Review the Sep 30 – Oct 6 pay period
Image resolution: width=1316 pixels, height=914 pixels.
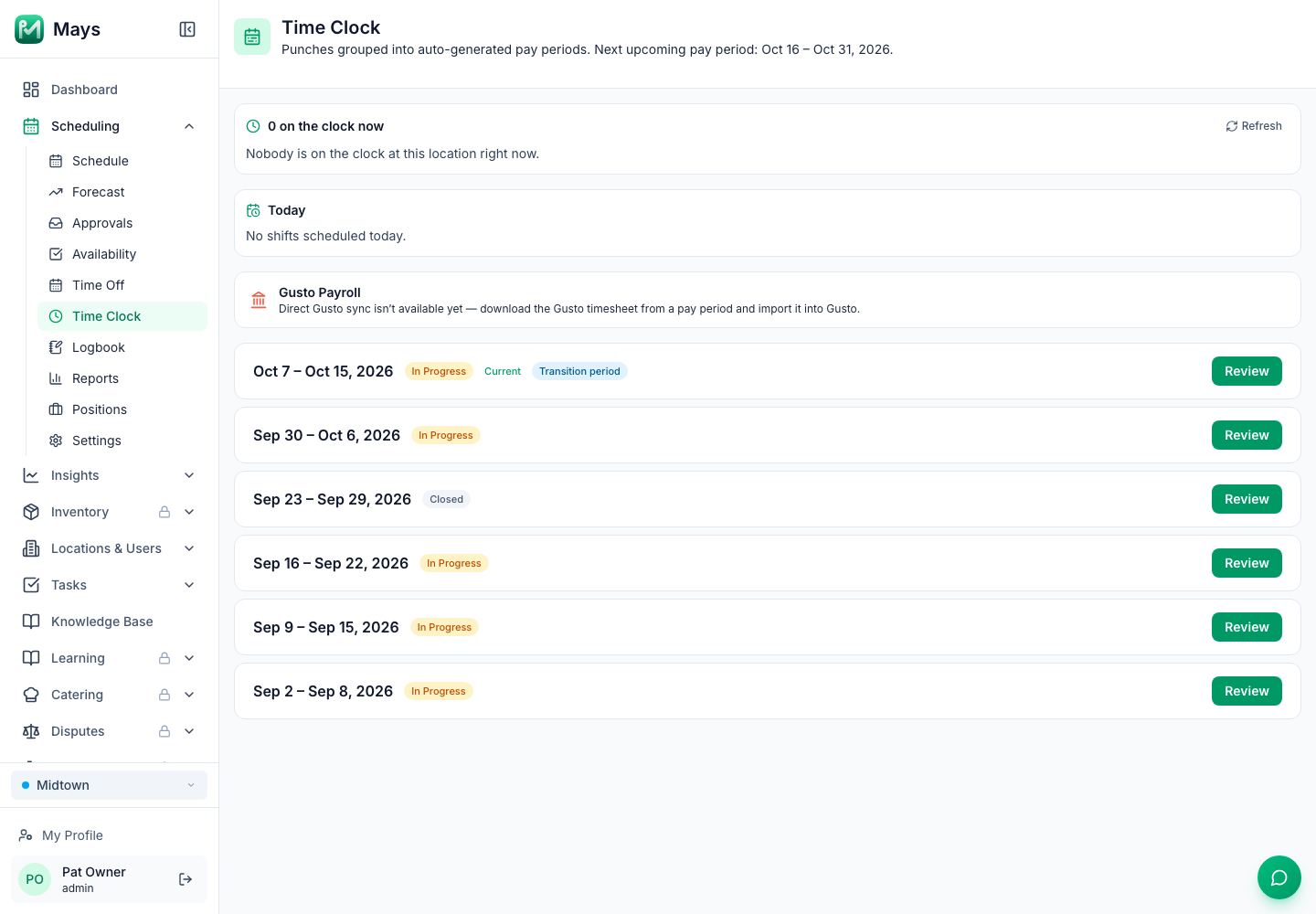click(x=1247, y=435)
